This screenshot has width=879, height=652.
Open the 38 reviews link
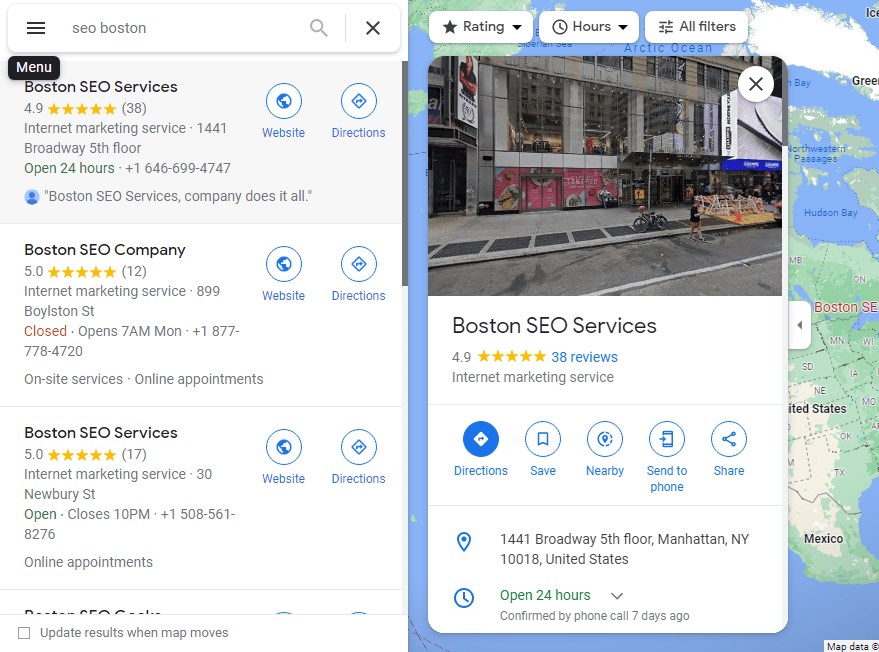tap(584, 357)
